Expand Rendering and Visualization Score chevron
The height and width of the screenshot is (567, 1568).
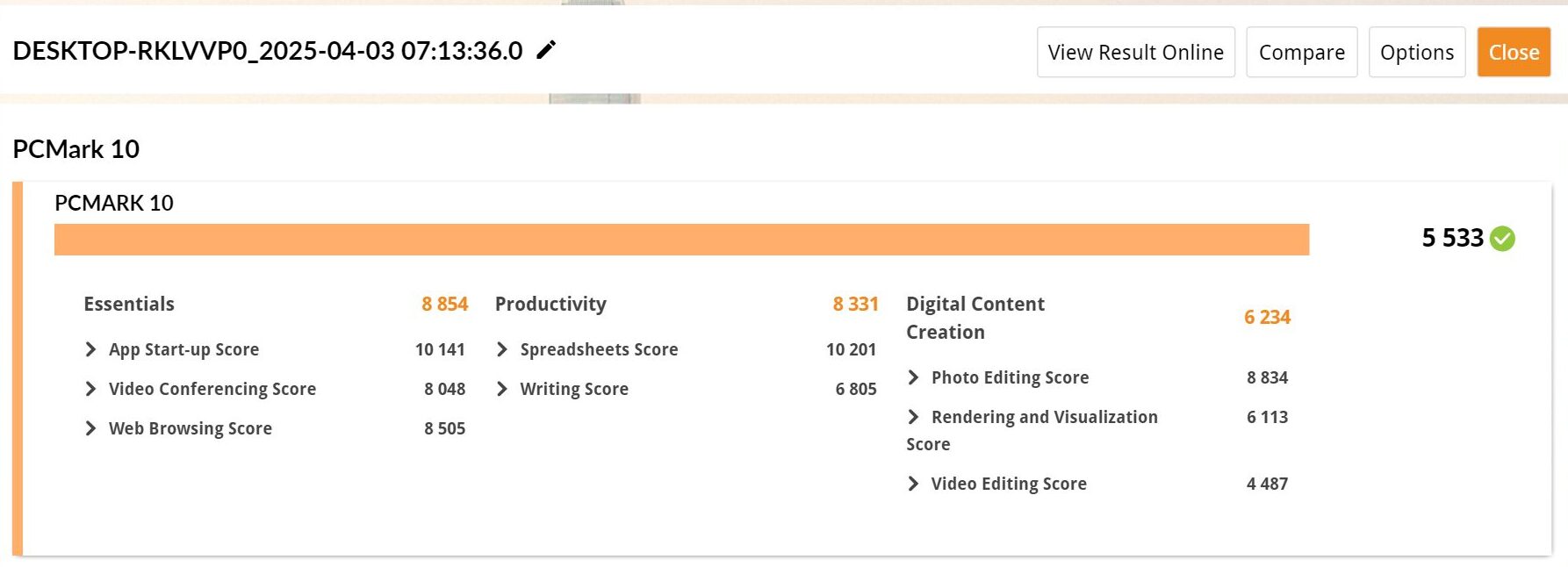[x=913, y=417]
